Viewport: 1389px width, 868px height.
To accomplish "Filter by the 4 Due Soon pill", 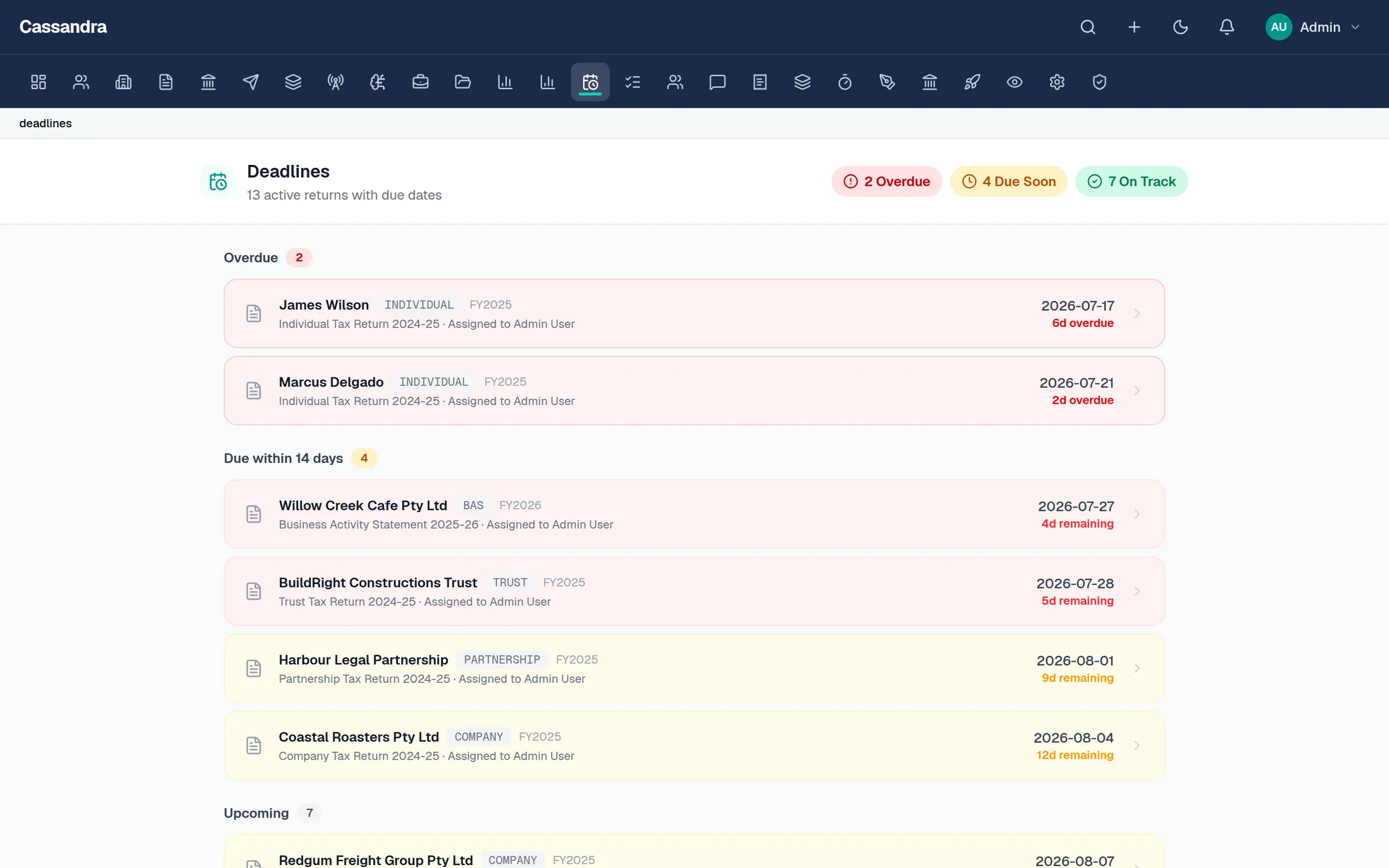I will (x=1009, y=181).
